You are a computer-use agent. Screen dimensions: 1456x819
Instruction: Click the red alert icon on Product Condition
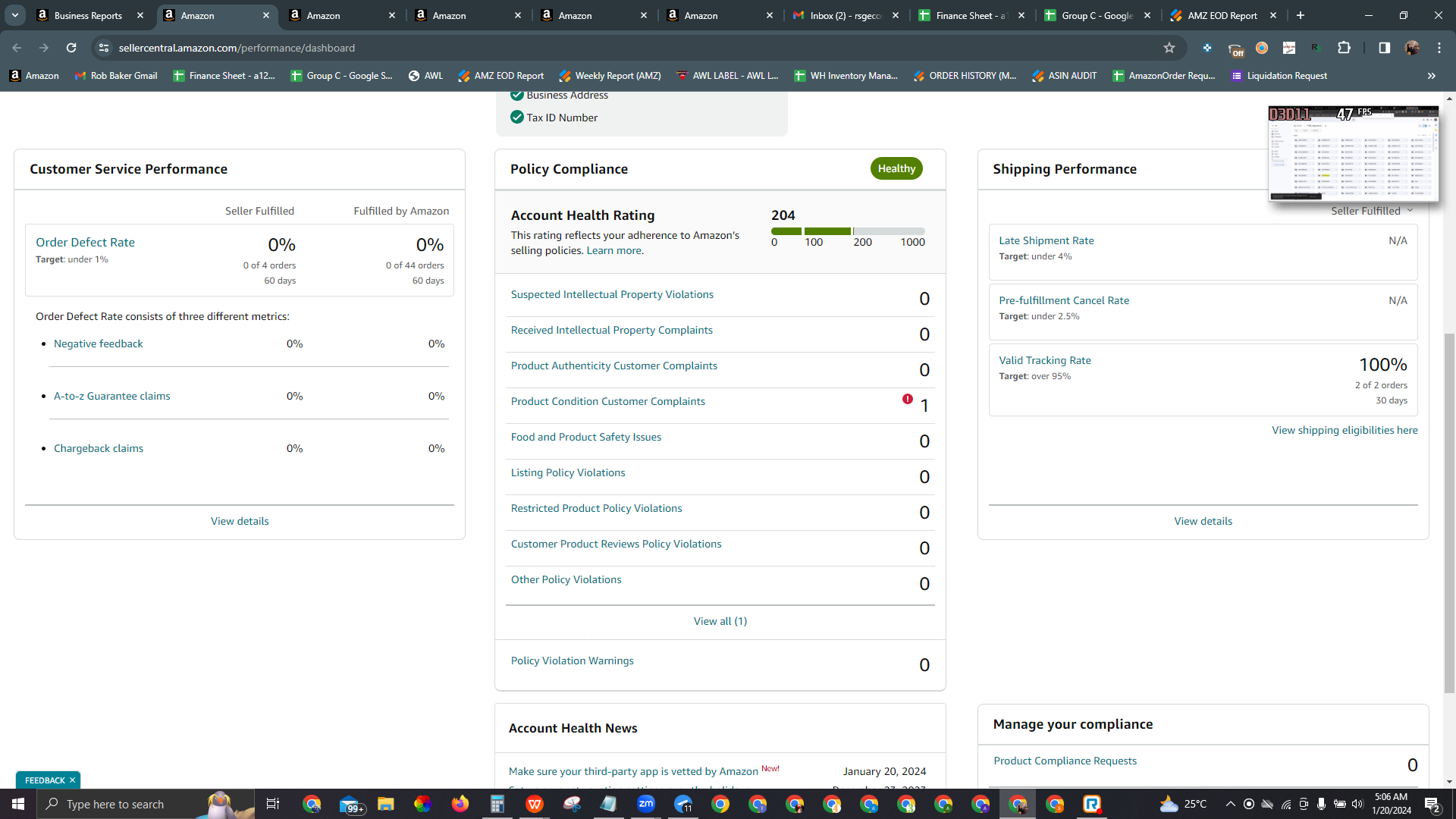[x=908, y=399]
